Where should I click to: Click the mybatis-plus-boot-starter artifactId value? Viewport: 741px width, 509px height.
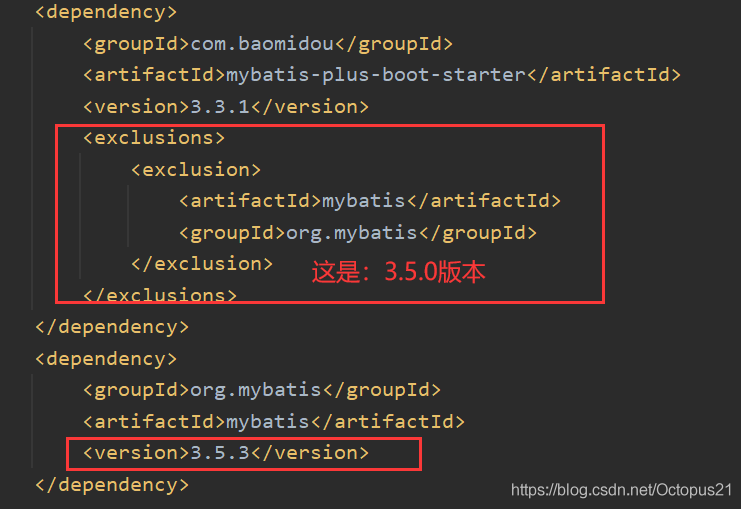[376, 75]
